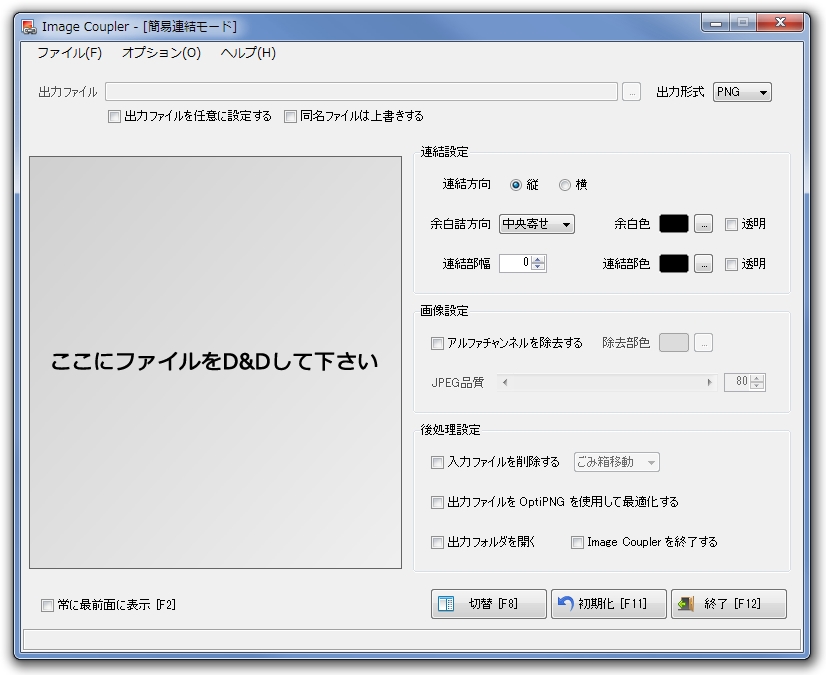Select the 横 concatenation direction
The width and height of the screenshot is (826, 675).
coord(565,184)
